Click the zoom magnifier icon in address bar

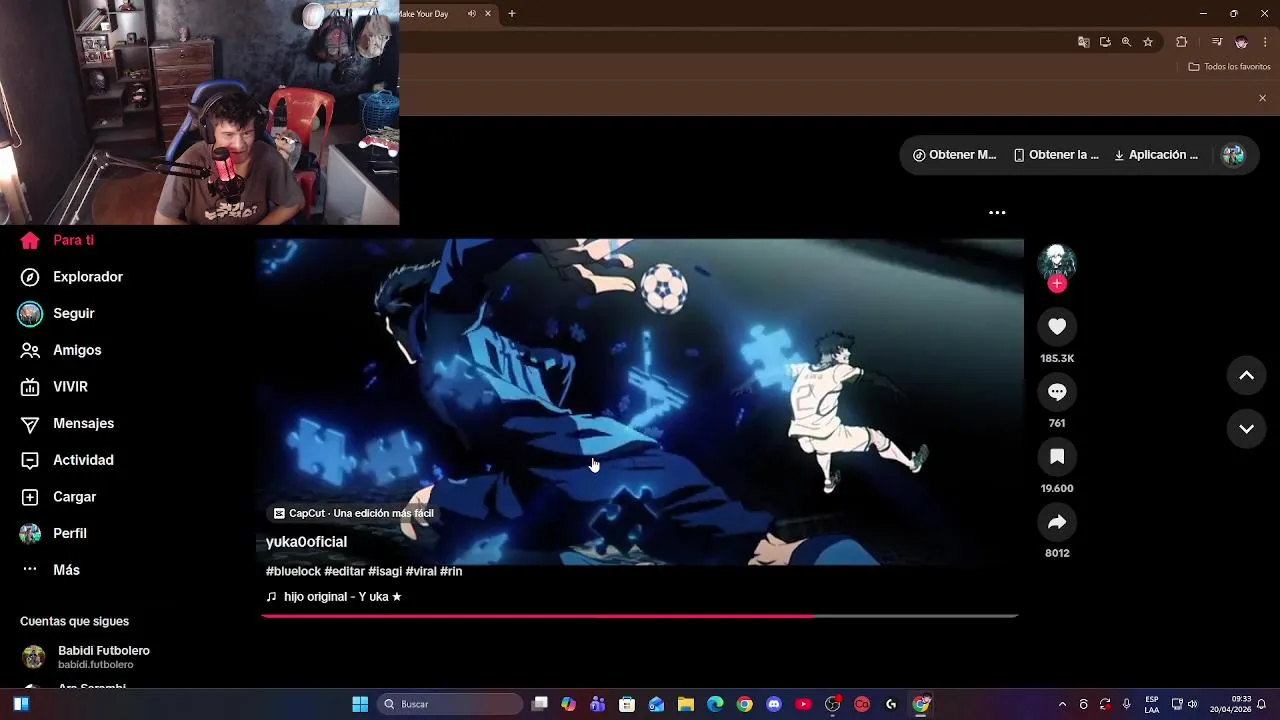1126,42
